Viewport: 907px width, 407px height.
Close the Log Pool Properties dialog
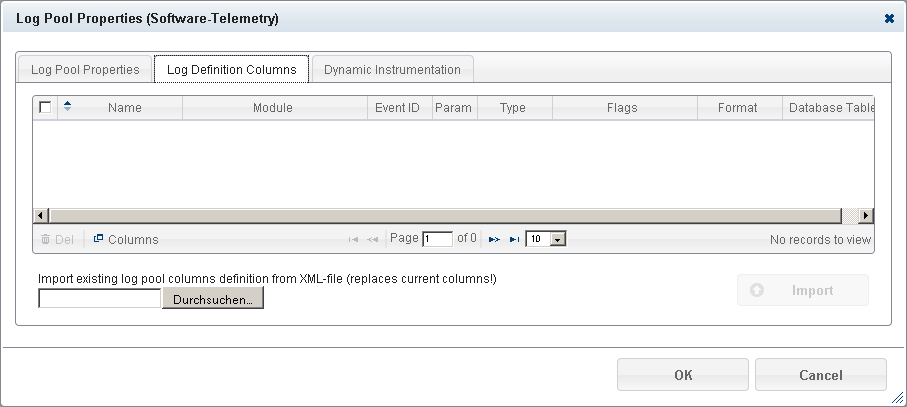(x=889, y=18)
